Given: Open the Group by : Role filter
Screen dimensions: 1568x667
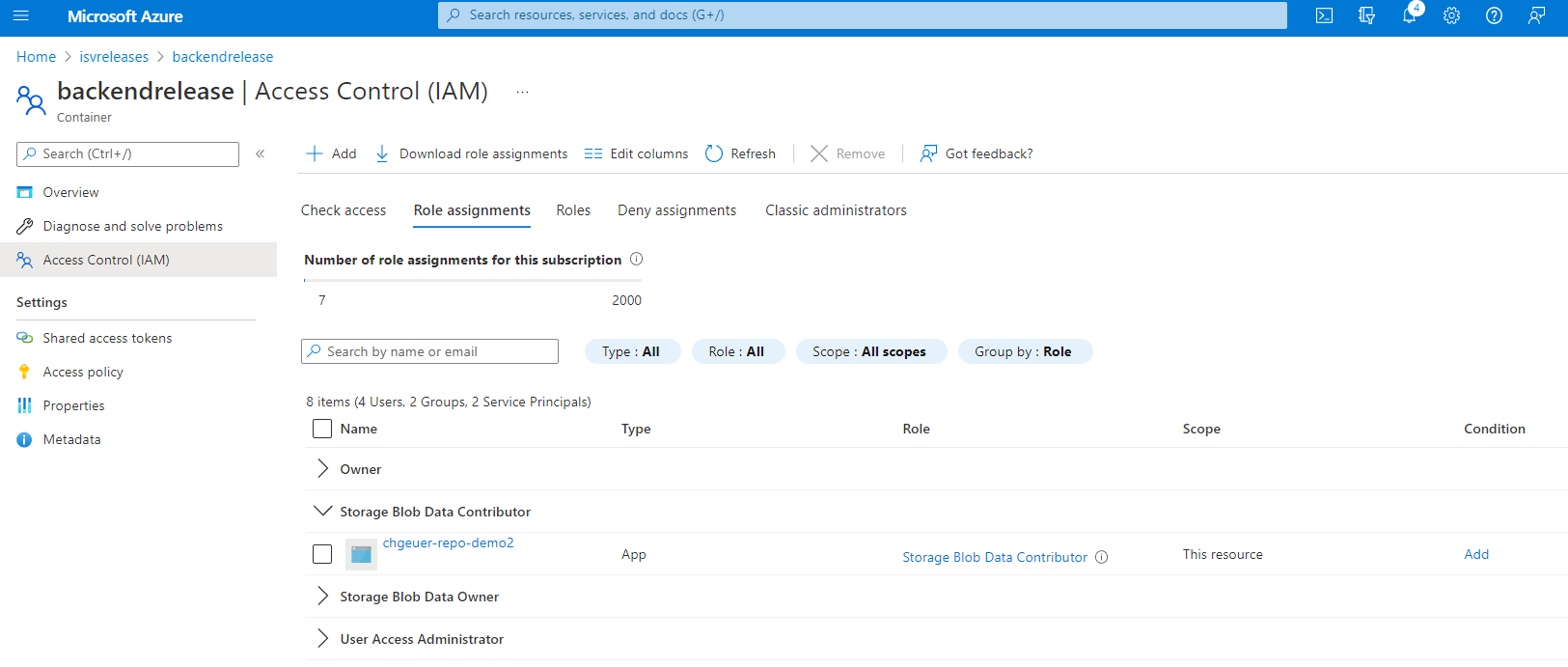Looking at the screenshot, I should [1025, 351].
